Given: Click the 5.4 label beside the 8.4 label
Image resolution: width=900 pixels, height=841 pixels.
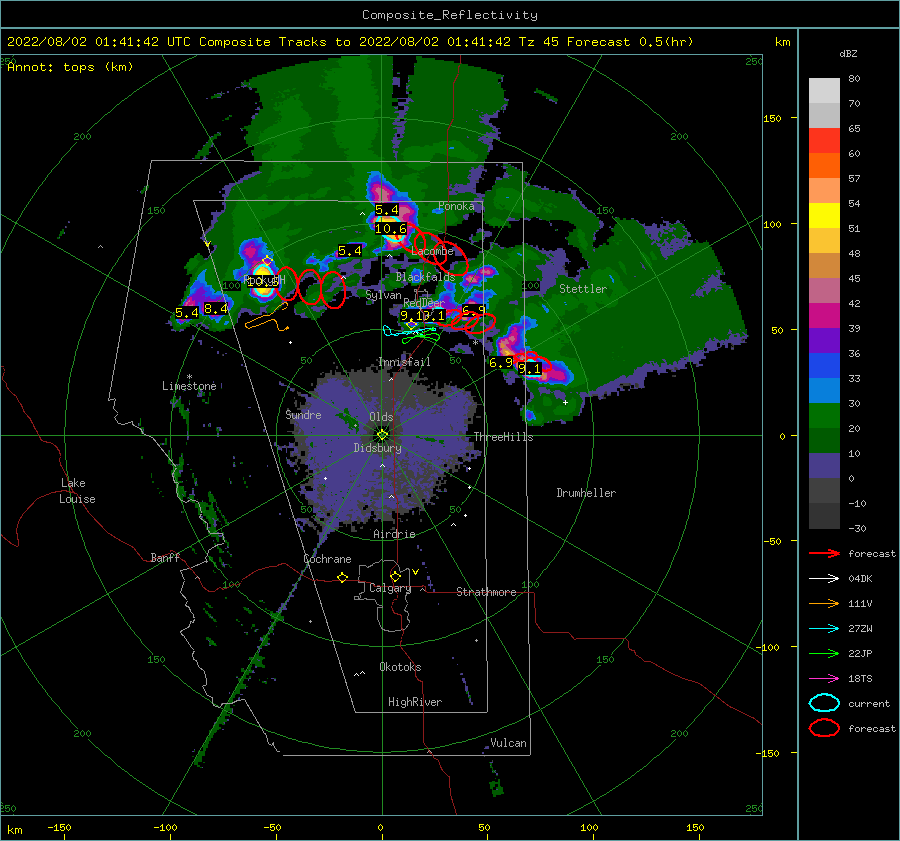Looking at the screenshot, I should 187,313.
